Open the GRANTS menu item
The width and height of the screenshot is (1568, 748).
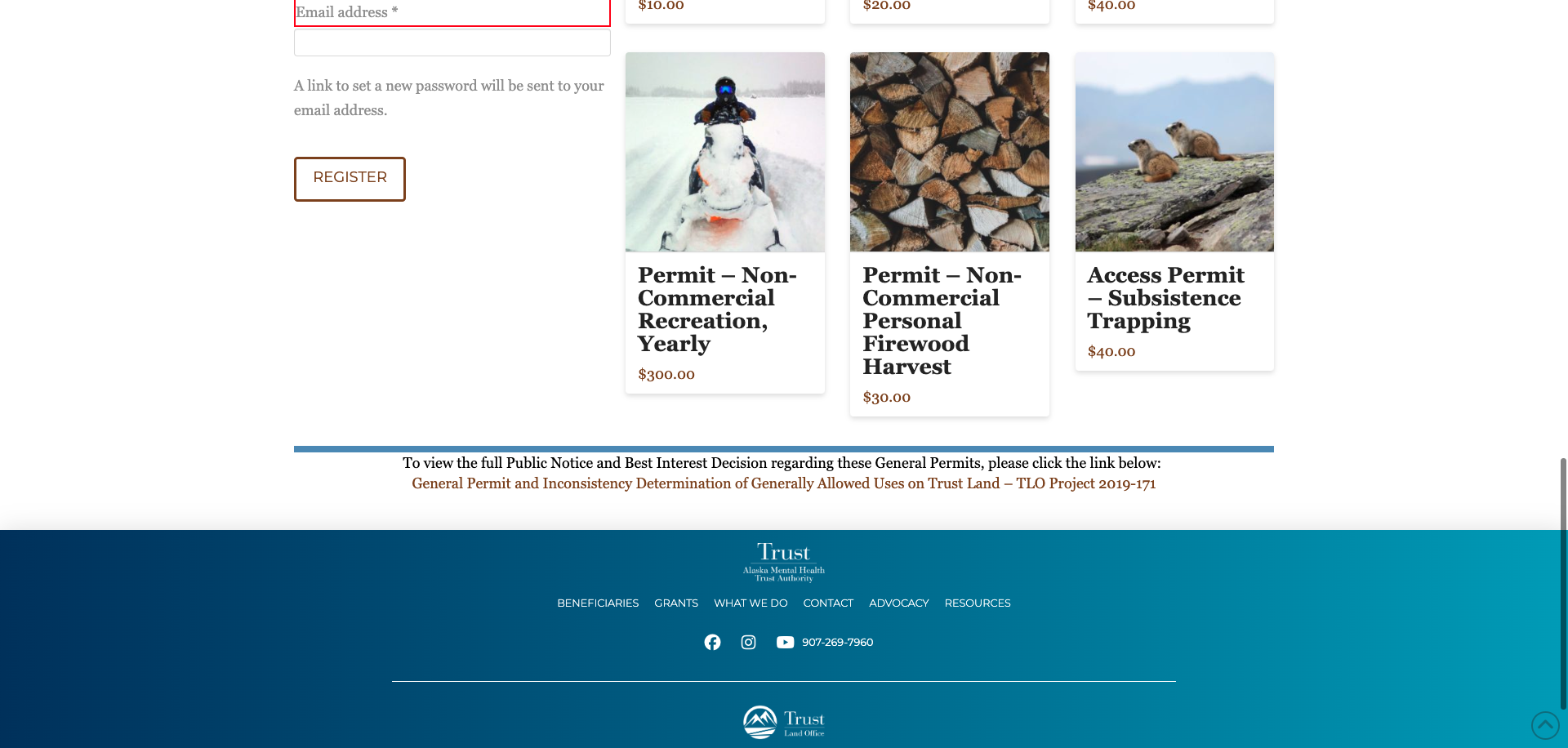point(675,603)
